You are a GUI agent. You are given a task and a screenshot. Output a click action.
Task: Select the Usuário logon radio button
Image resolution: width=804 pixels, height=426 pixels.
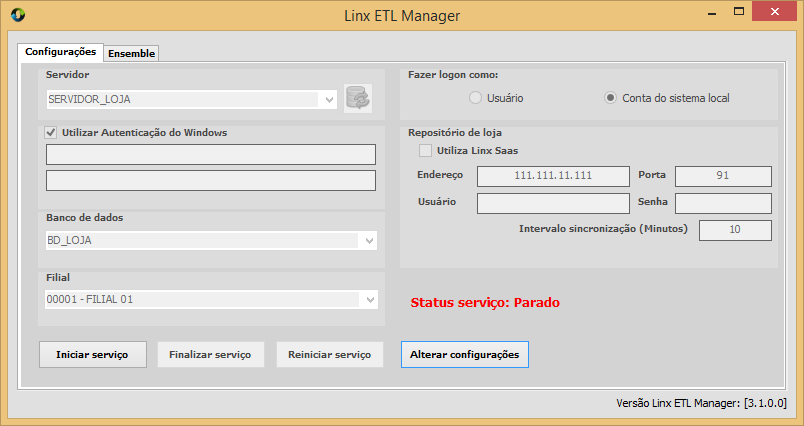(x=475, y=98)
